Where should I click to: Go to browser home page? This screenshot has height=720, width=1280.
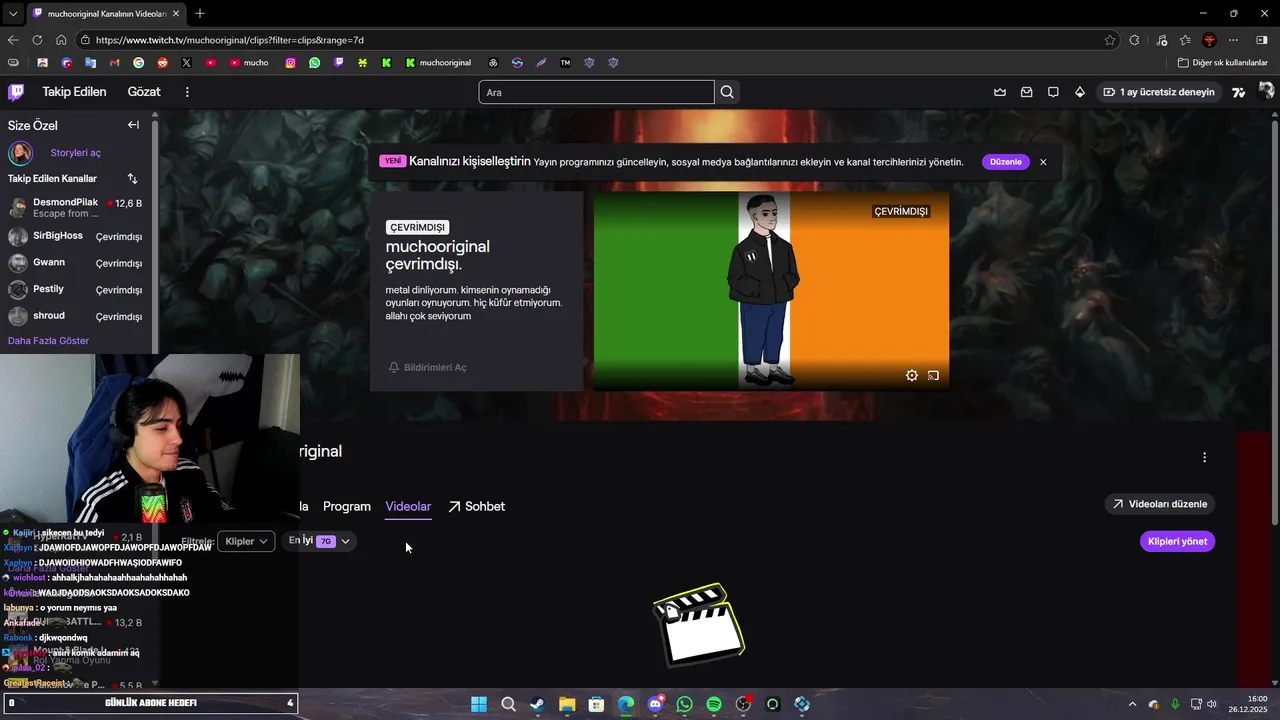61,40
